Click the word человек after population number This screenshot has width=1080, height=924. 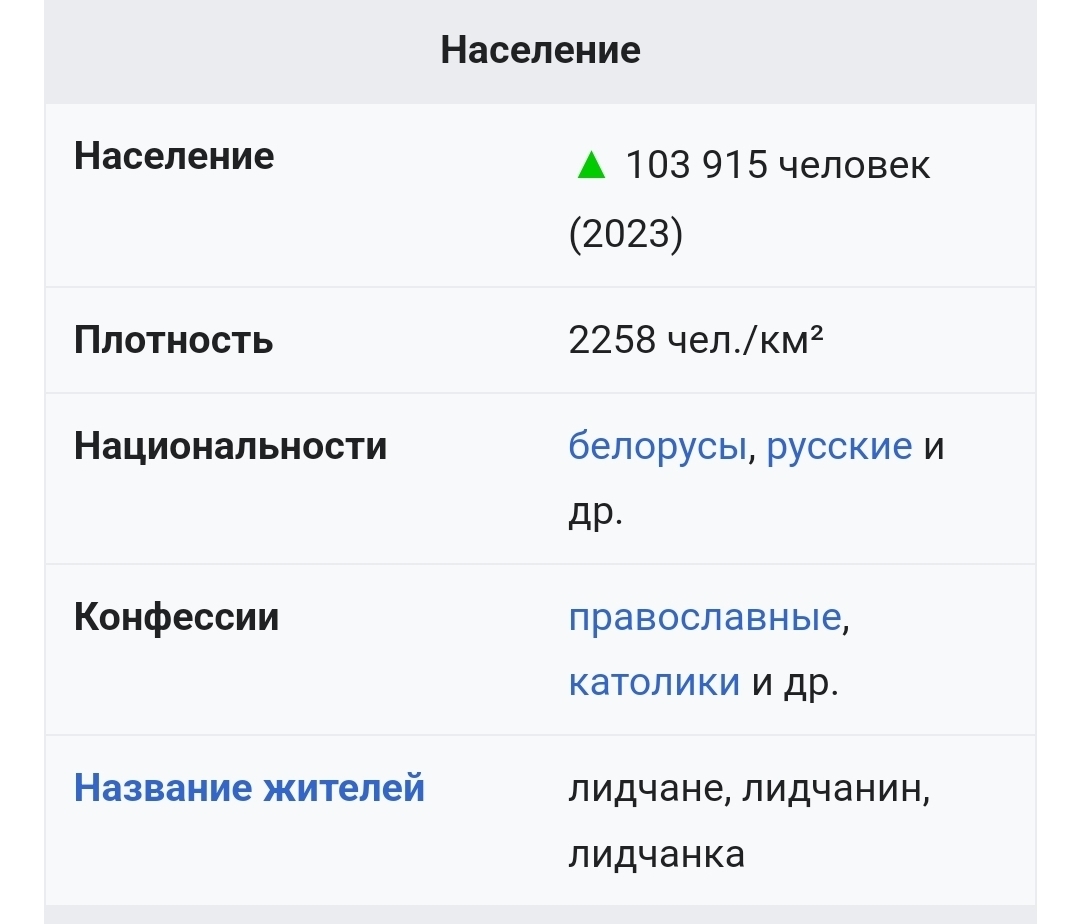(854, 165)
